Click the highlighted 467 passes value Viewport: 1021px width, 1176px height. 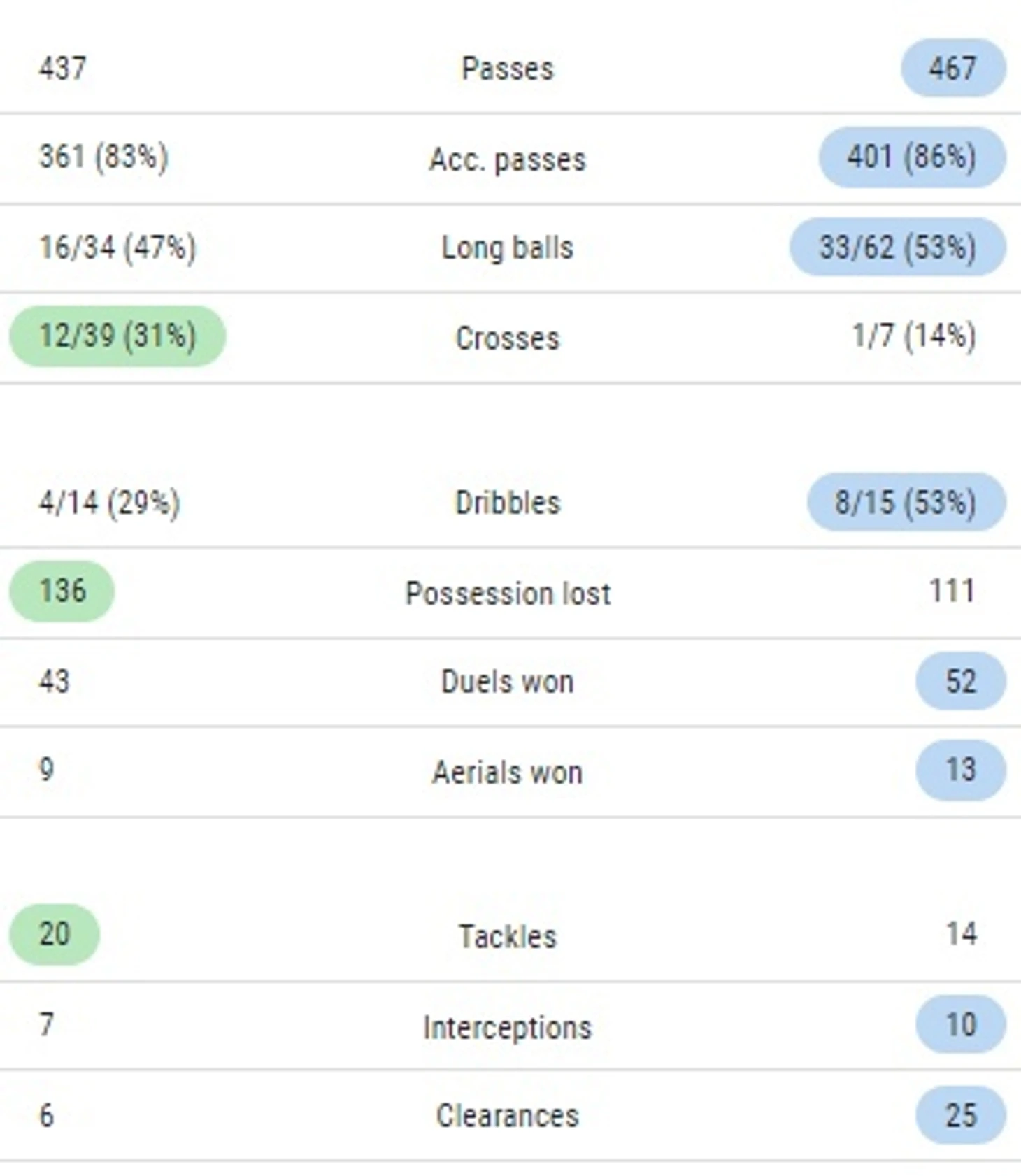953,68
